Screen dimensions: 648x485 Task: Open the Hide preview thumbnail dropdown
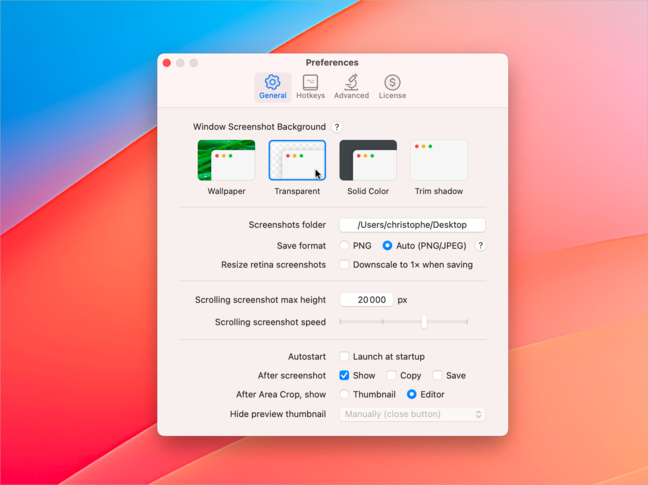(412, 414)
